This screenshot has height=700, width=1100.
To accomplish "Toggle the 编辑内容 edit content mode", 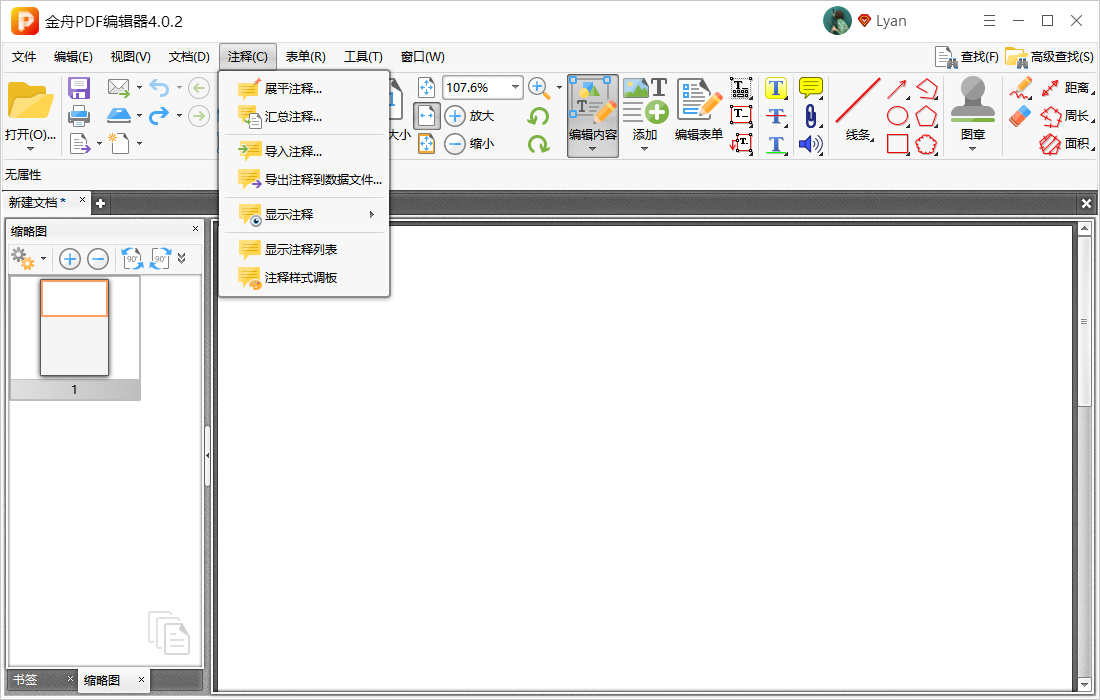I will tap(593, 116).
